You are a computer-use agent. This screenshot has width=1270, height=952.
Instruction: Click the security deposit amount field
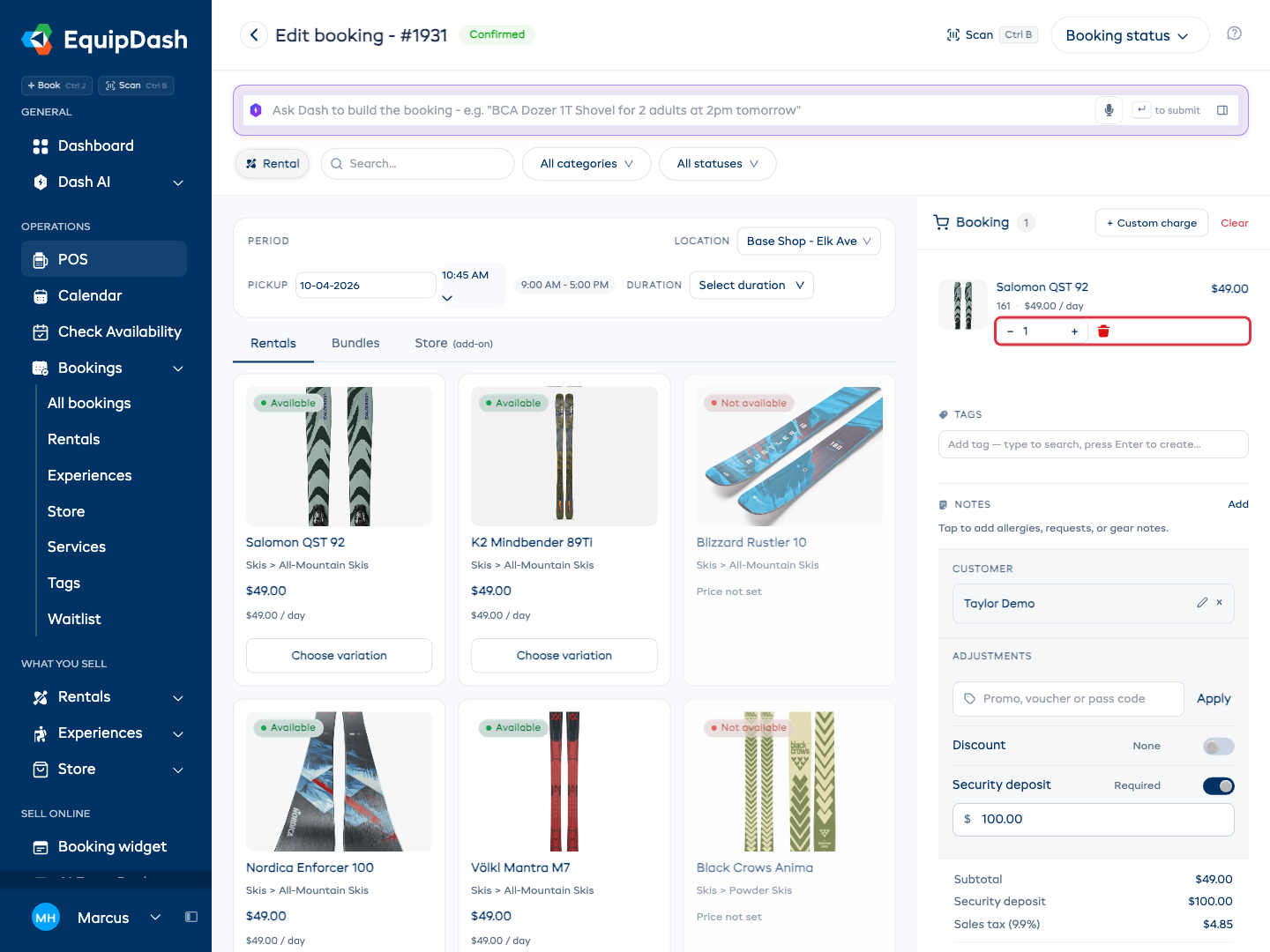1093,819
